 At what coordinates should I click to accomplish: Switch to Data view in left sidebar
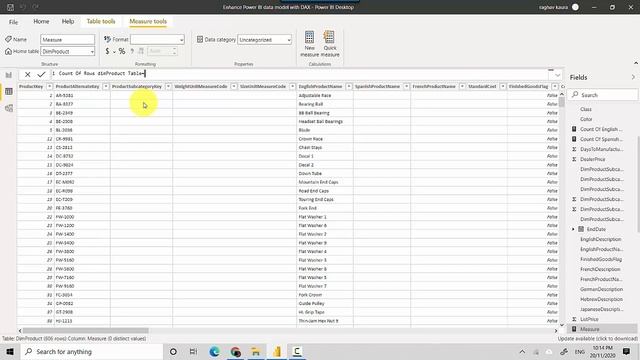click(x=9, y=91)
